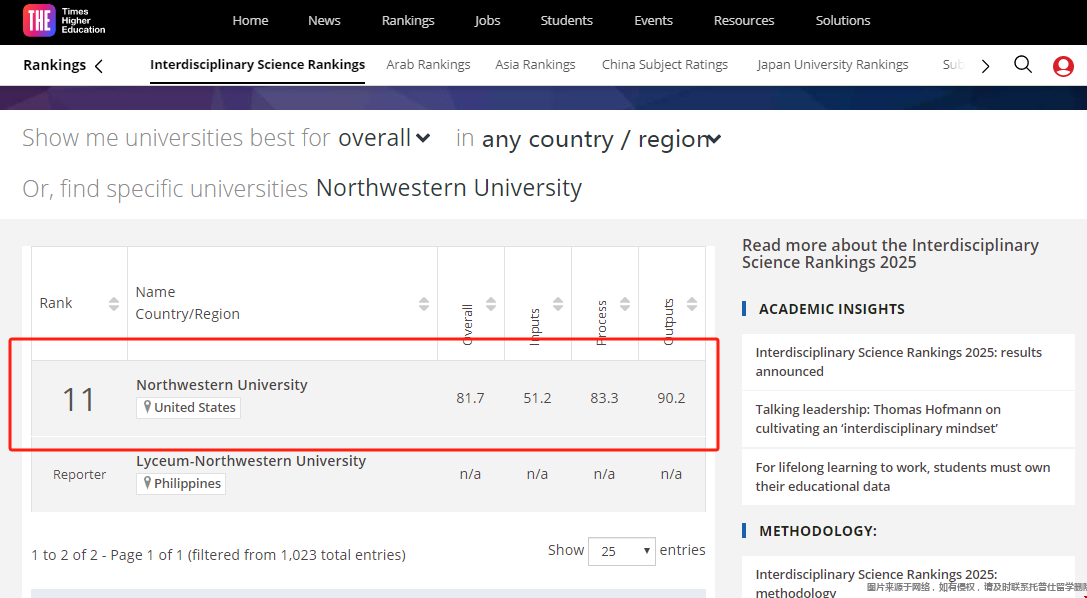Open the Northwestern University link
Screen dimensions: 1087x598
(222, 385)
